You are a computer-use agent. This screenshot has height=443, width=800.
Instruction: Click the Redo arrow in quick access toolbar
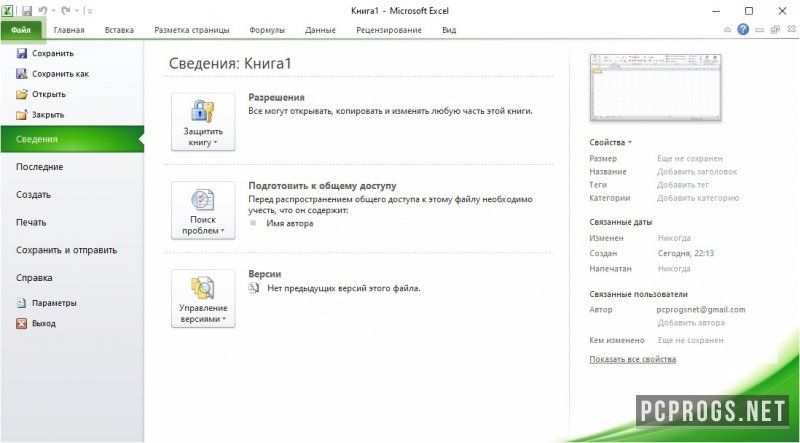click(x=66, y=10)
